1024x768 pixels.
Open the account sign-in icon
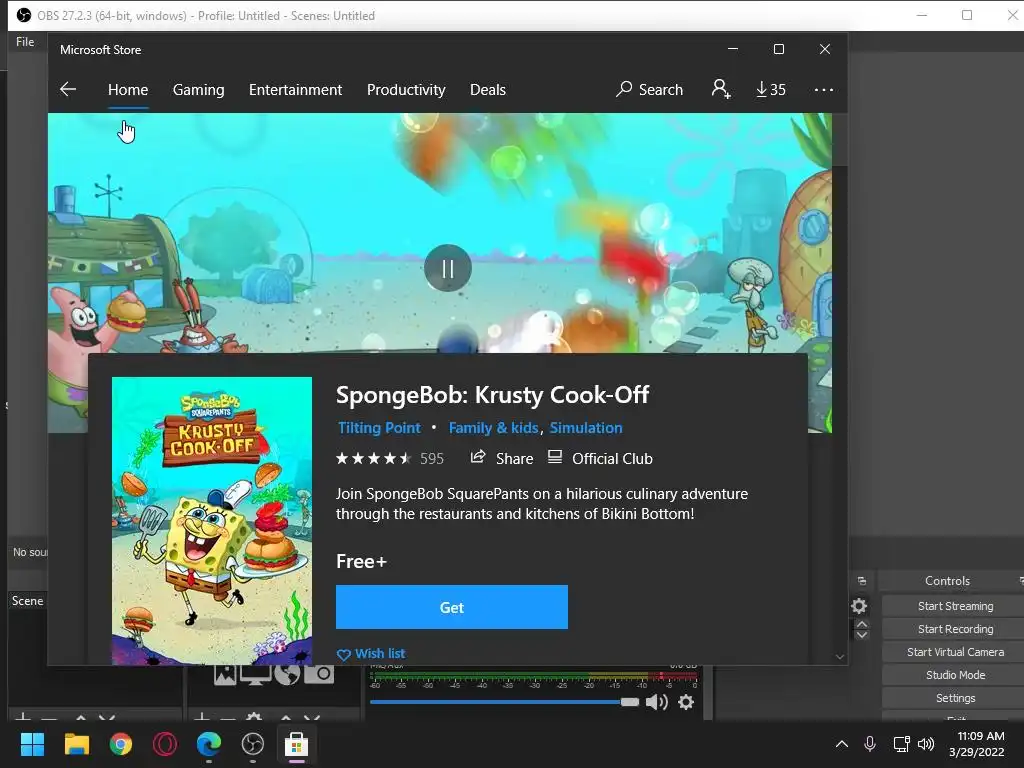pos(720,89)
